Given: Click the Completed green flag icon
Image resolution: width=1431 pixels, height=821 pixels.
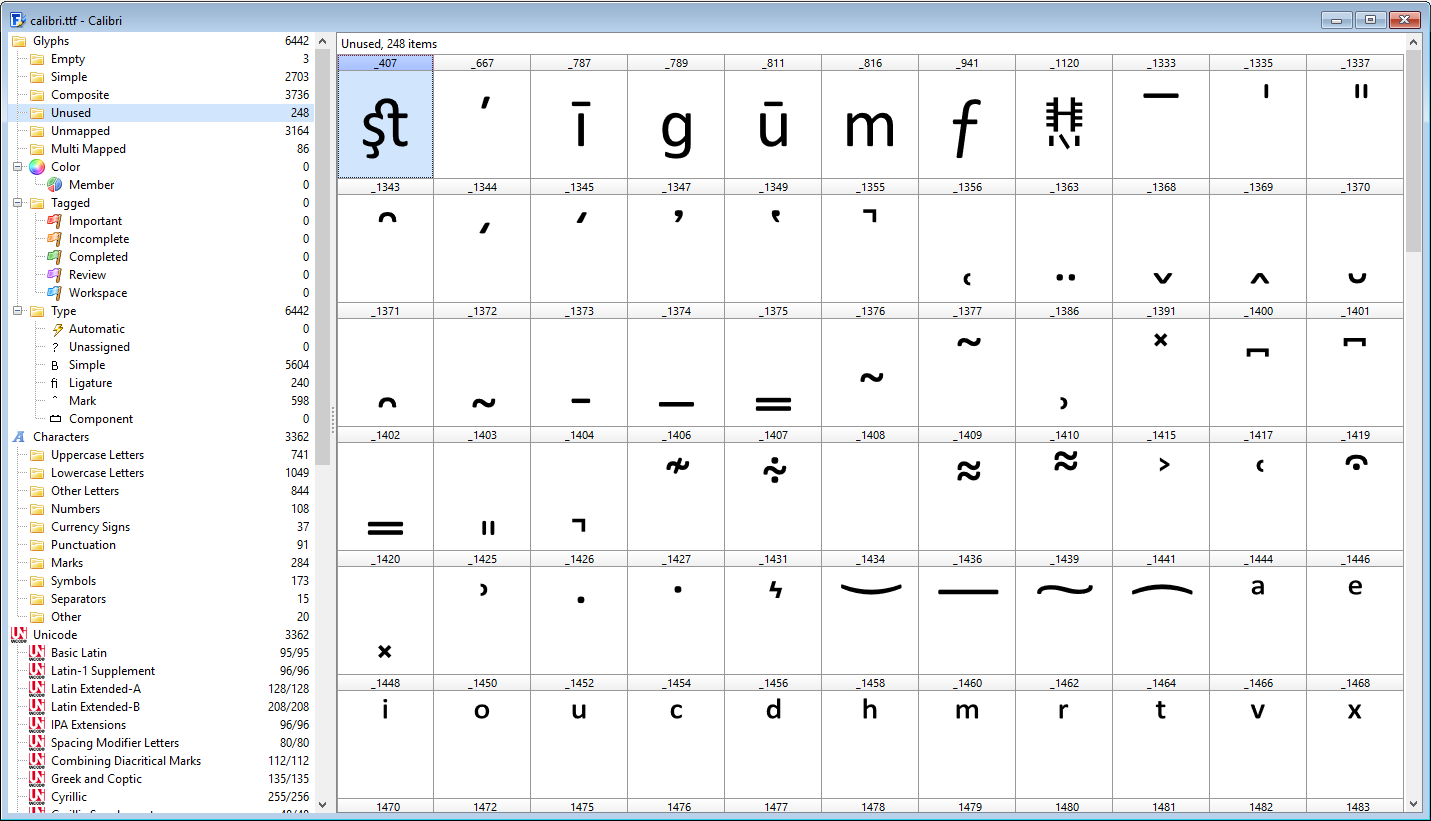Looking at the screenshot, I should (x=55, y=257).
